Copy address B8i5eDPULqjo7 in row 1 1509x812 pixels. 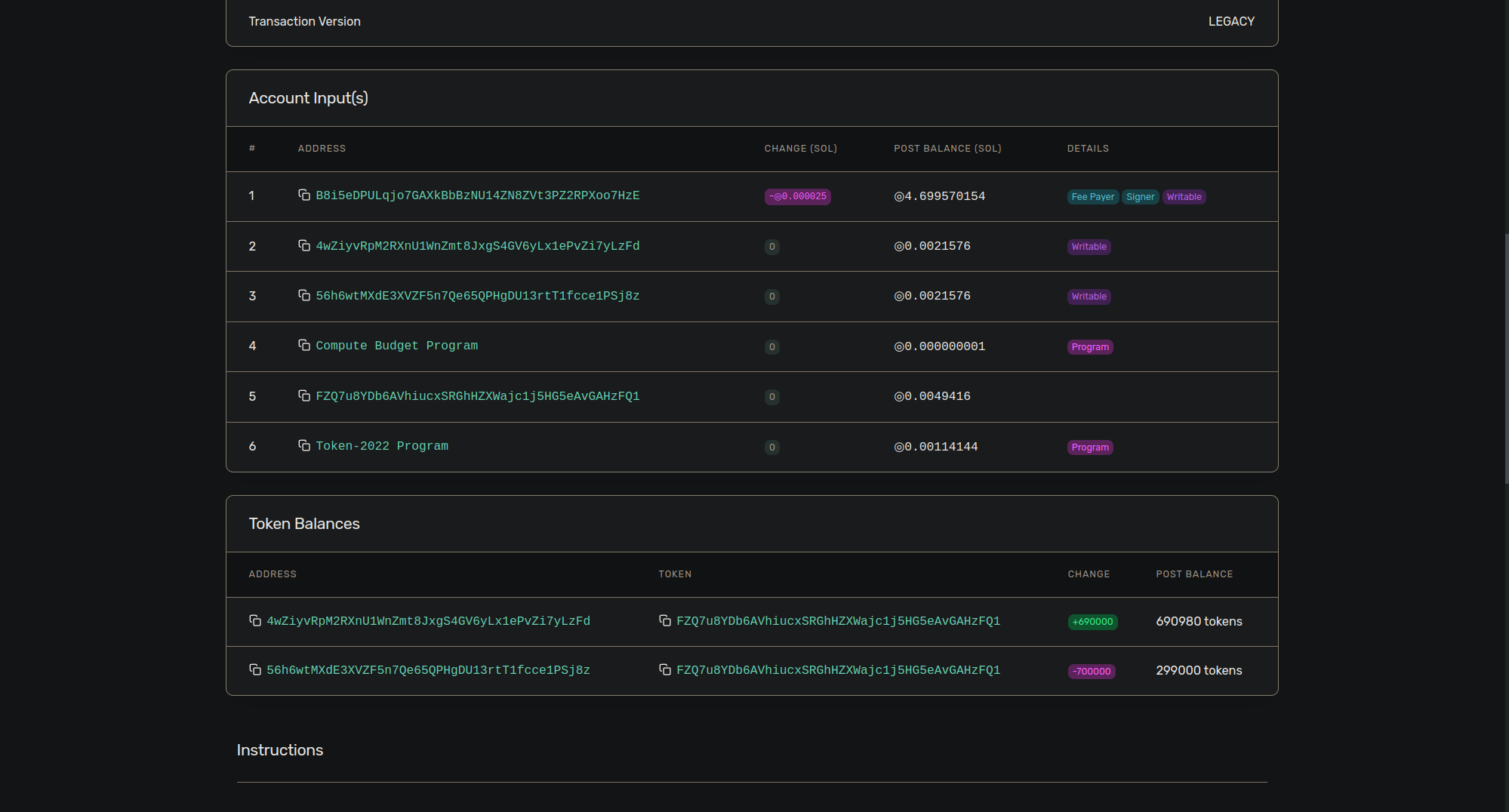point(304,195)
